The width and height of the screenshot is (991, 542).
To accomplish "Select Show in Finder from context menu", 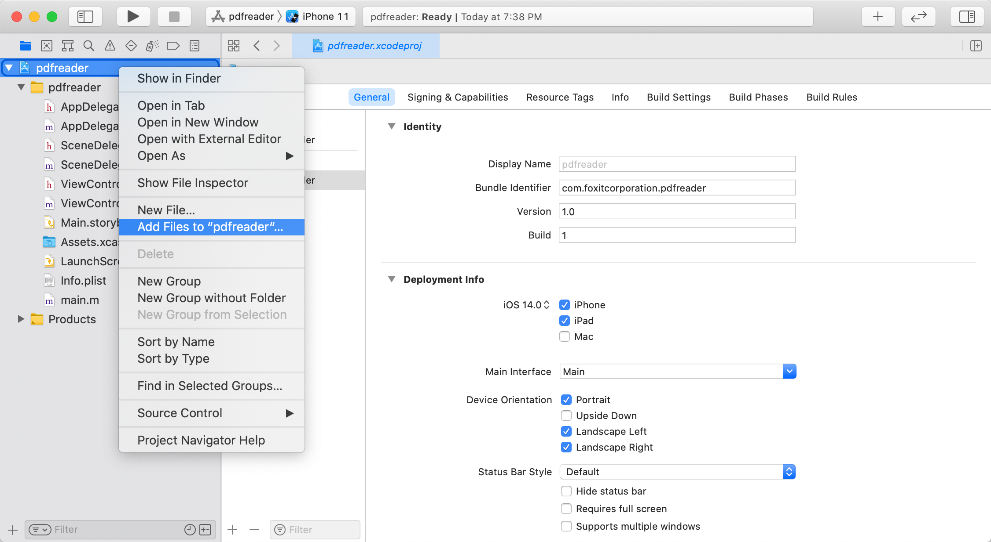I will tap(179, 79).
